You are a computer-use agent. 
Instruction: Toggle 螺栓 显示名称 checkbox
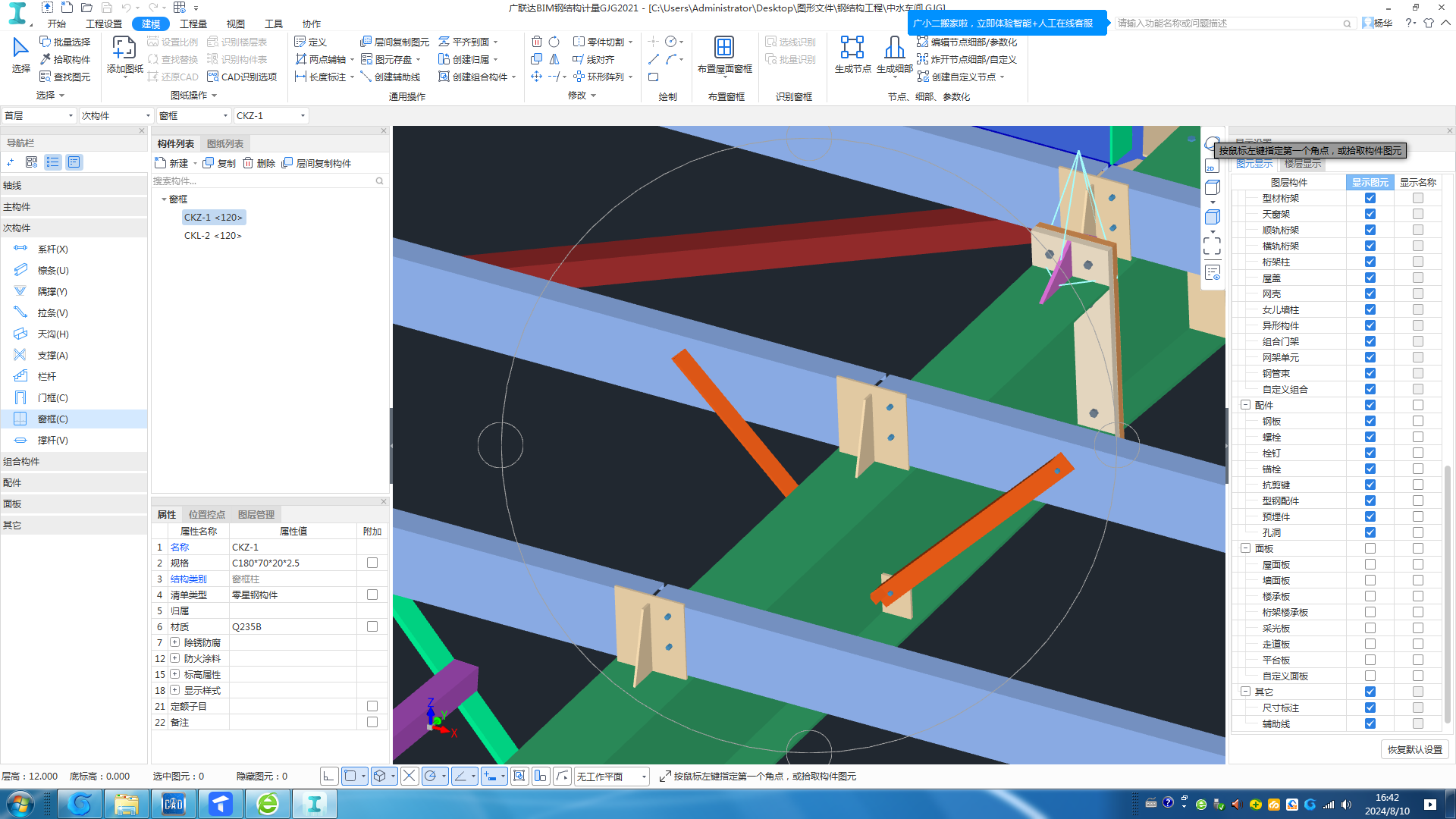[x=1418, y=437]
